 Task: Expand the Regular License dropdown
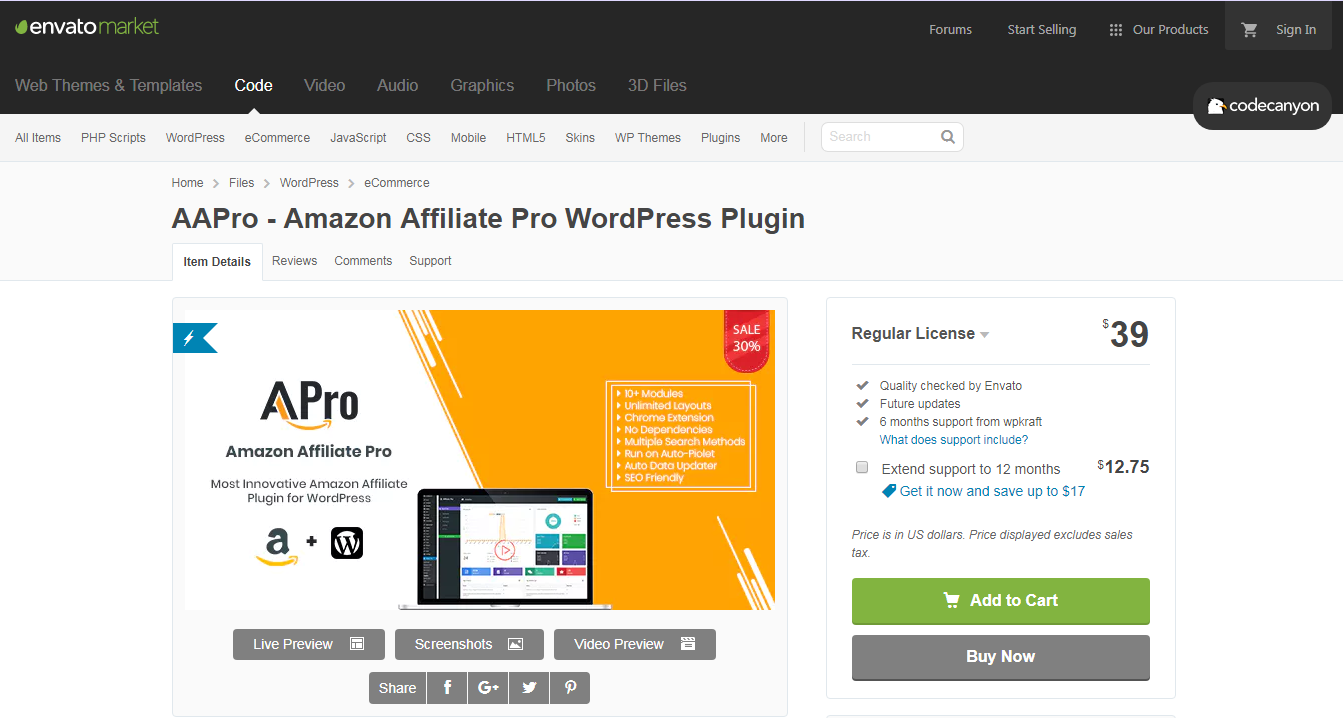920,334
